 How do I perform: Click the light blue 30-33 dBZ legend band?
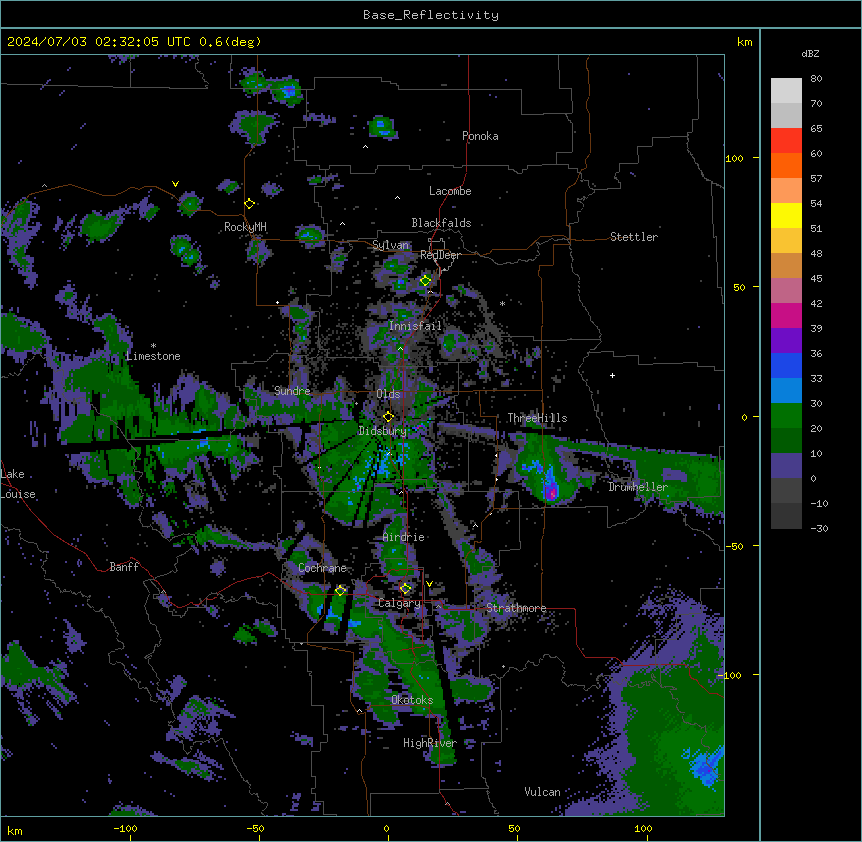(786, 391)
